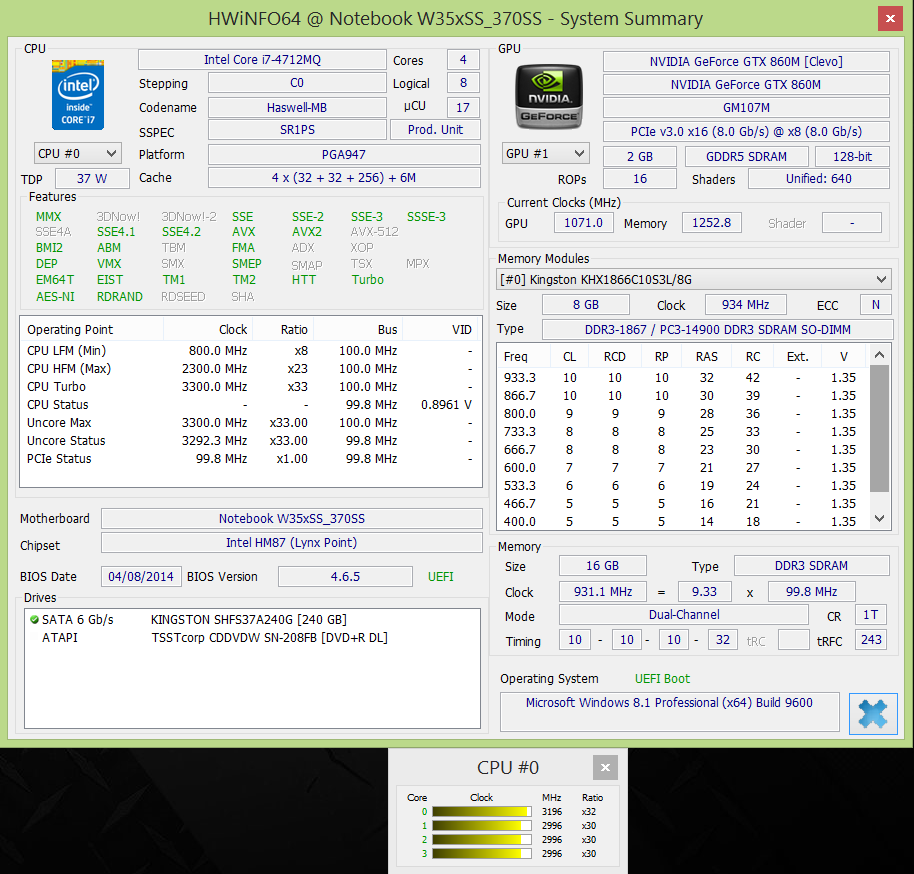
Task: Click the memory module 934 MHz clock field
Action: (746, 304)
